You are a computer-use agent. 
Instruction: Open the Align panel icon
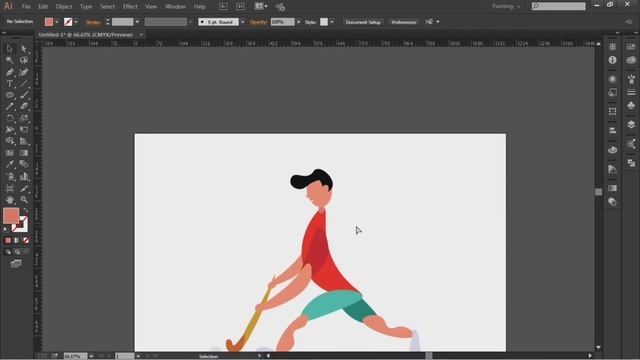(x=612, y=130)
